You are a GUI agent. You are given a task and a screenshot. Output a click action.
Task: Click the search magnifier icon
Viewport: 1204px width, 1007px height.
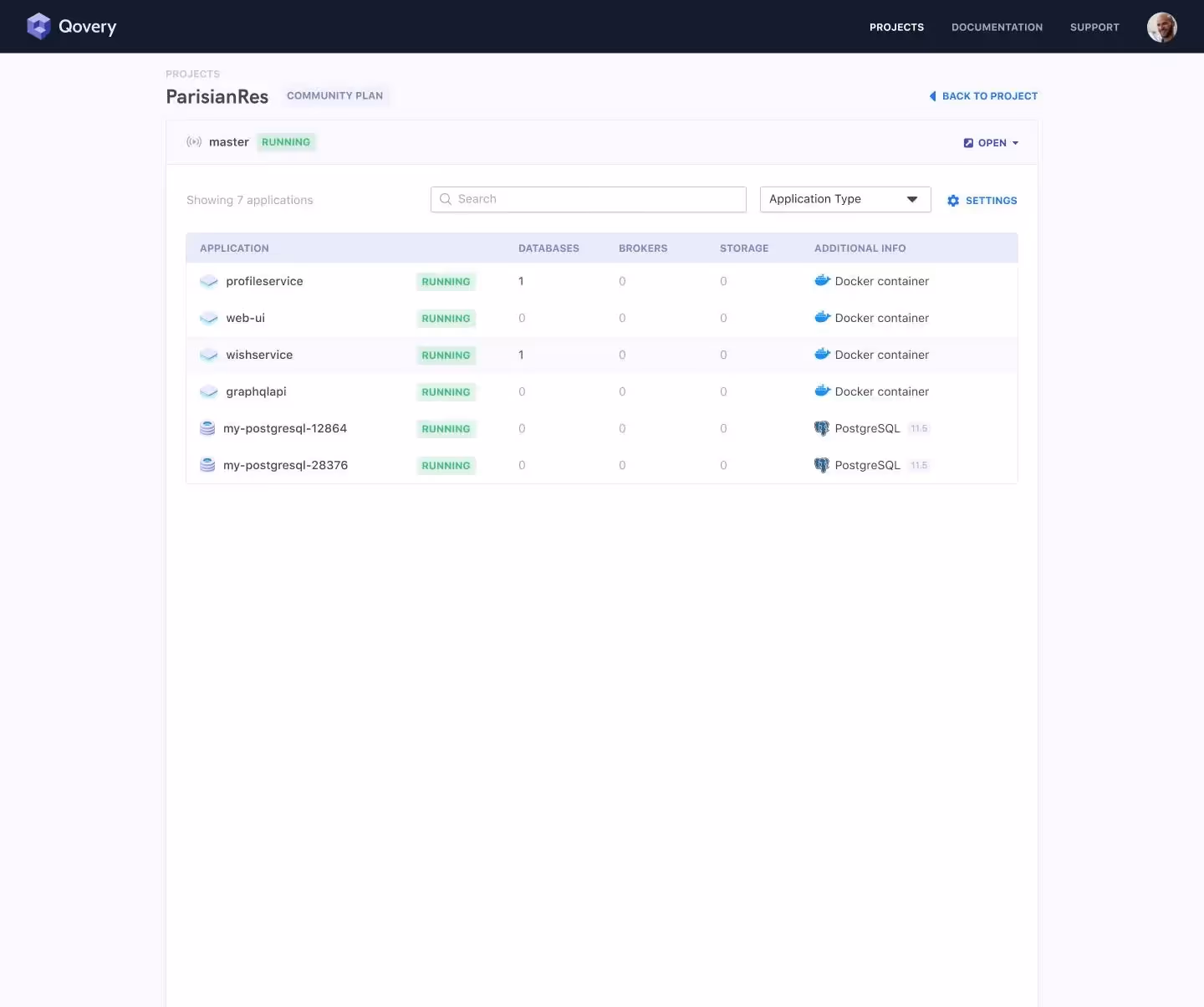tap(446, 199)
